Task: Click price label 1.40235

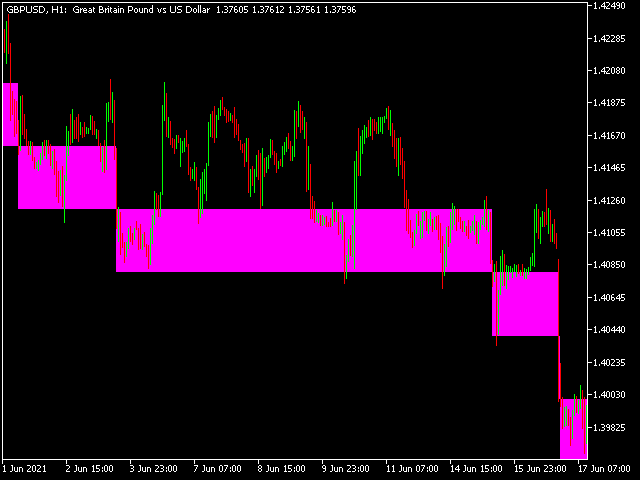Action: click(x=609, y=362)
